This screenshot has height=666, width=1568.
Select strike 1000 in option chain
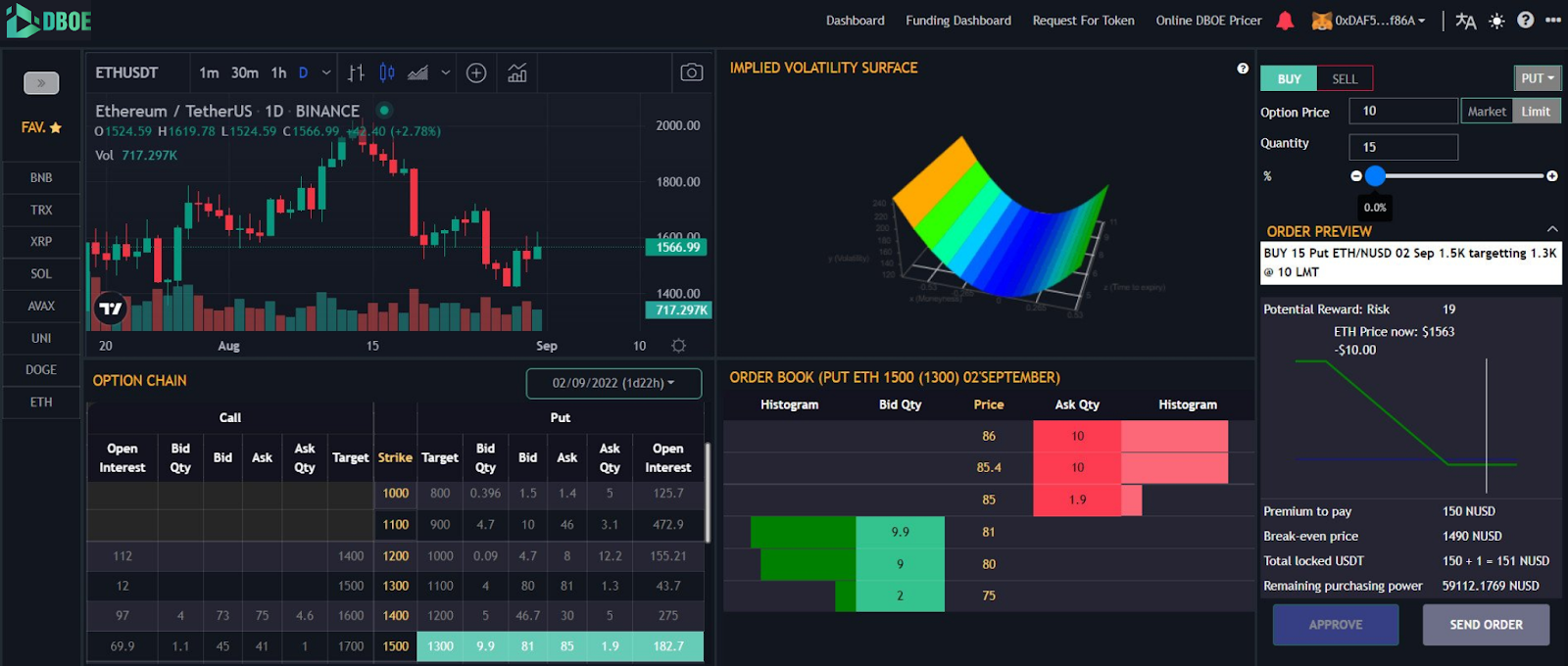(x=396, y=494)
